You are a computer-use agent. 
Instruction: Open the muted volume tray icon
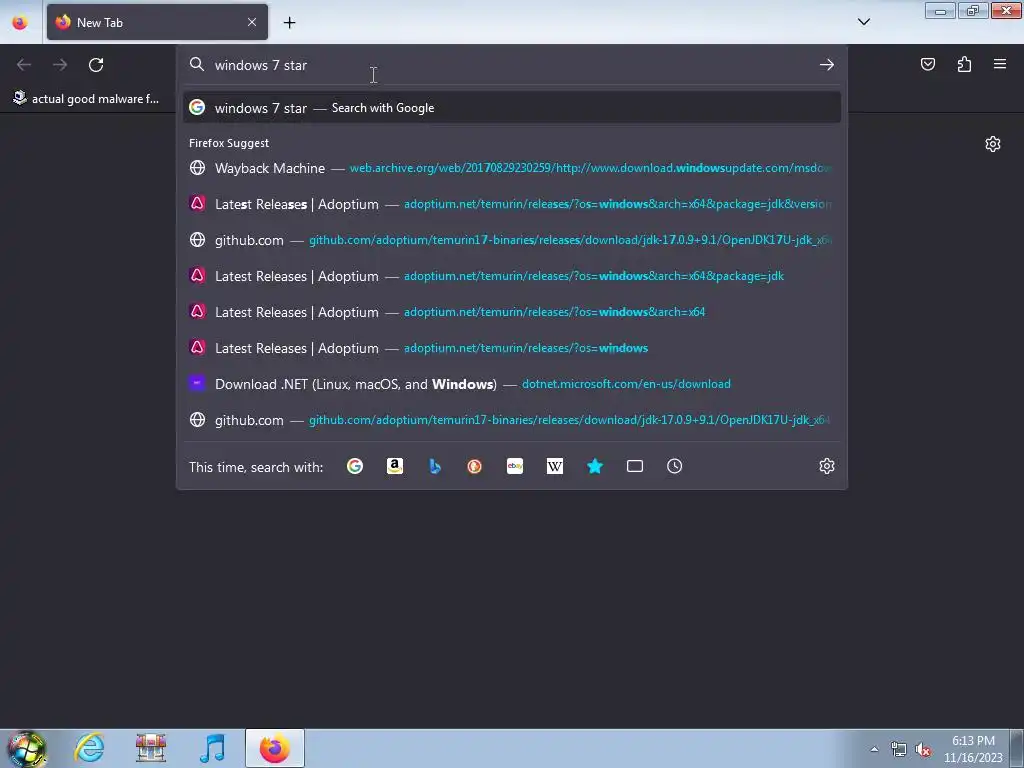(923, 749)
